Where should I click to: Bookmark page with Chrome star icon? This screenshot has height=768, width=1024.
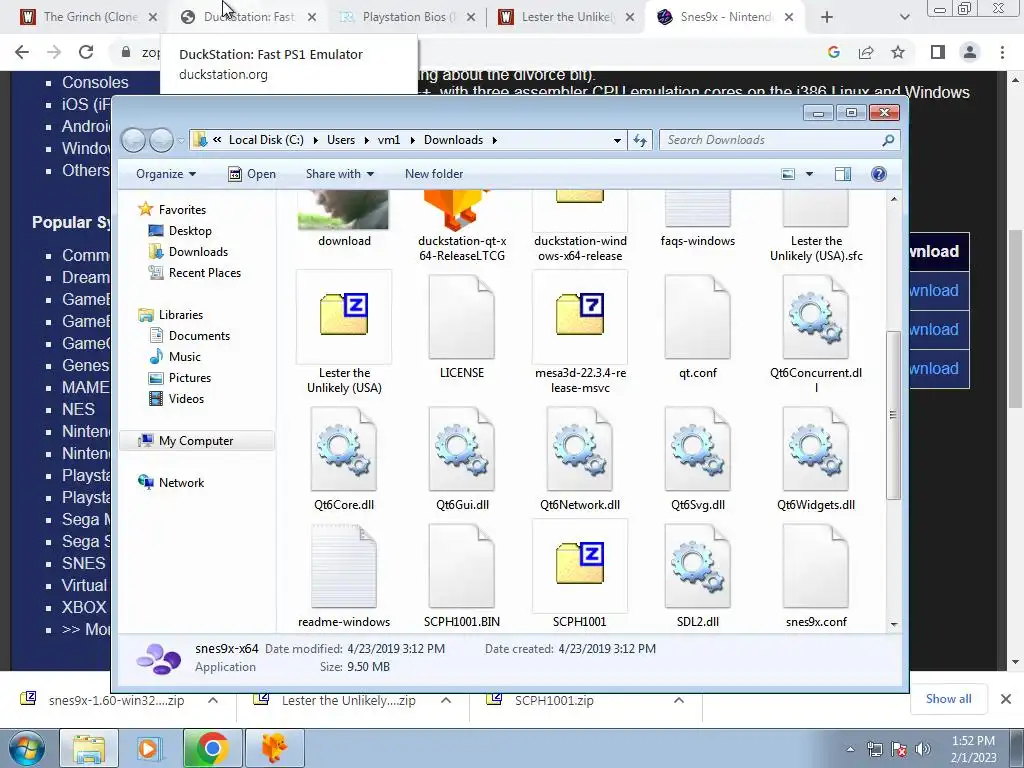898,52
